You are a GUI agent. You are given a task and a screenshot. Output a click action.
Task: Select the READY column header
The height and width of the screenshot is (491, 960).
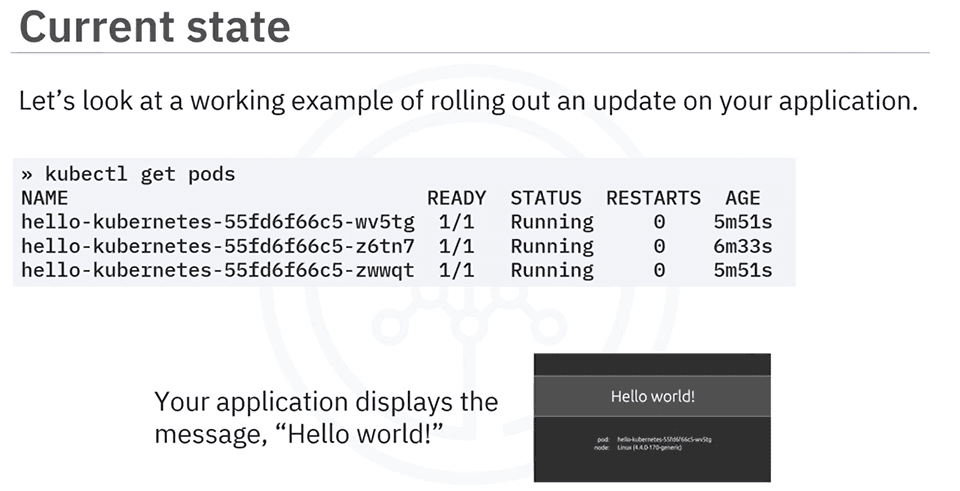coord(456,198)
